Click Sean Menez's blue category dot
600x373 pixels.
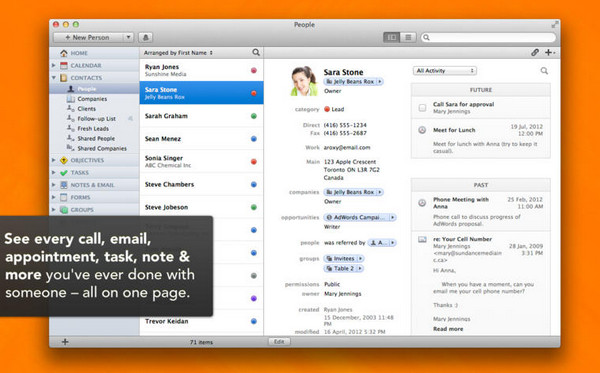pyautogui.click(x=253, y=139)
